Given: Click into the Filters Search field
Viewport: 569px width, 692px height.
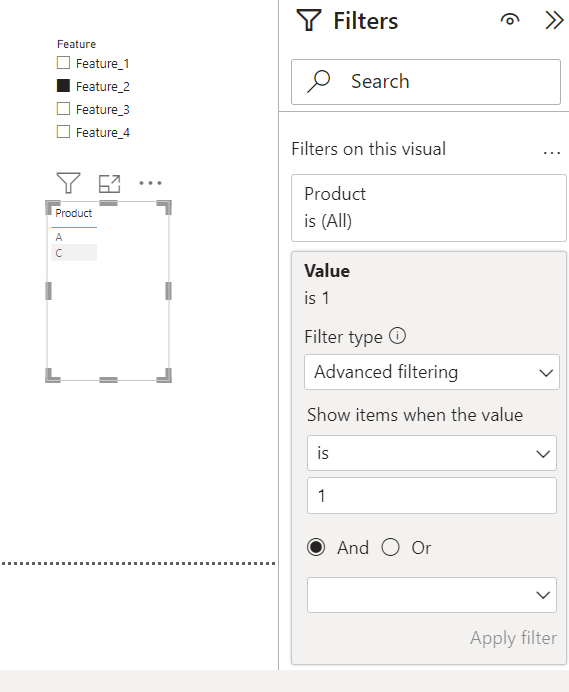Looking at the screenshot, I should coord(426,82).
